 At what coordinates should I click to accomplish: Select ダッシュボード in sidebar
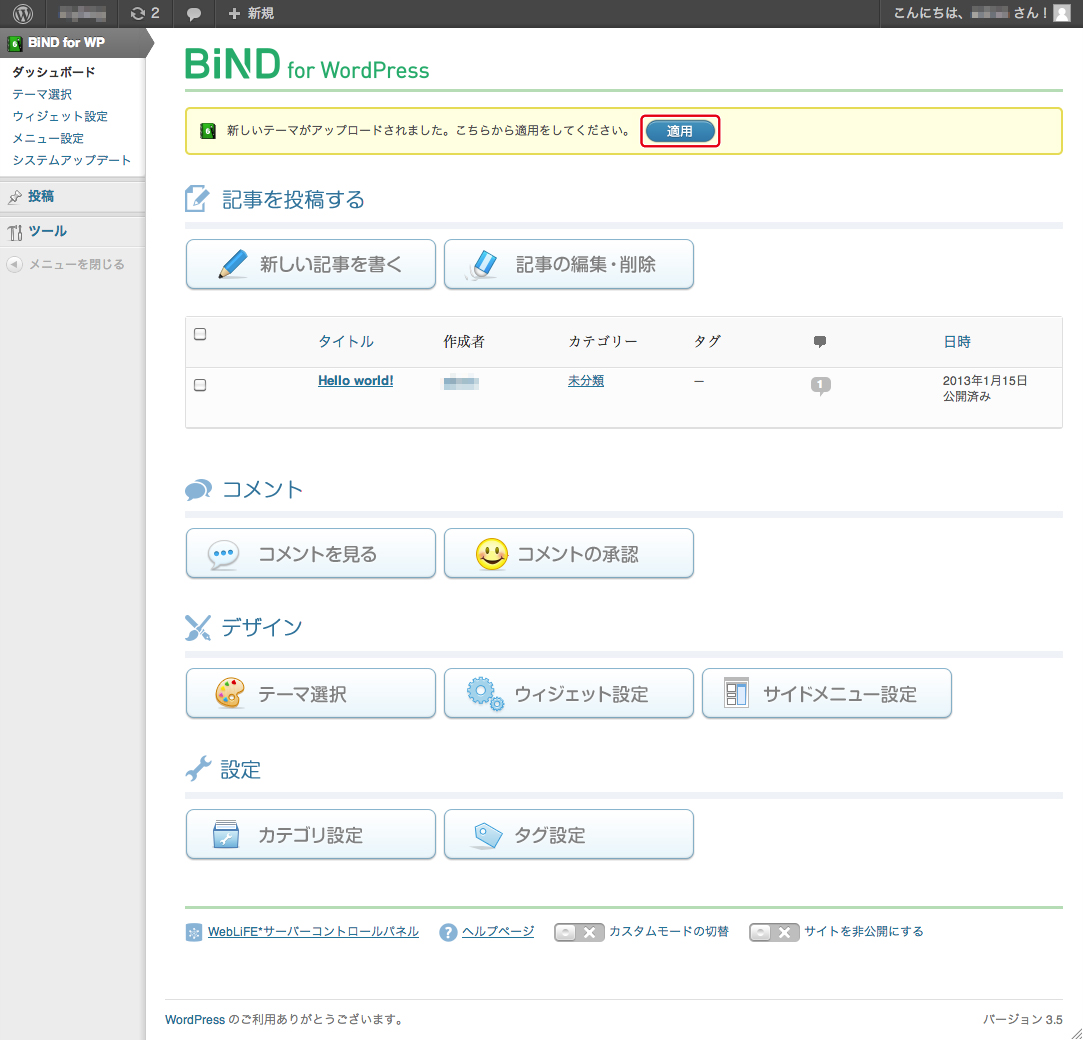53,72
